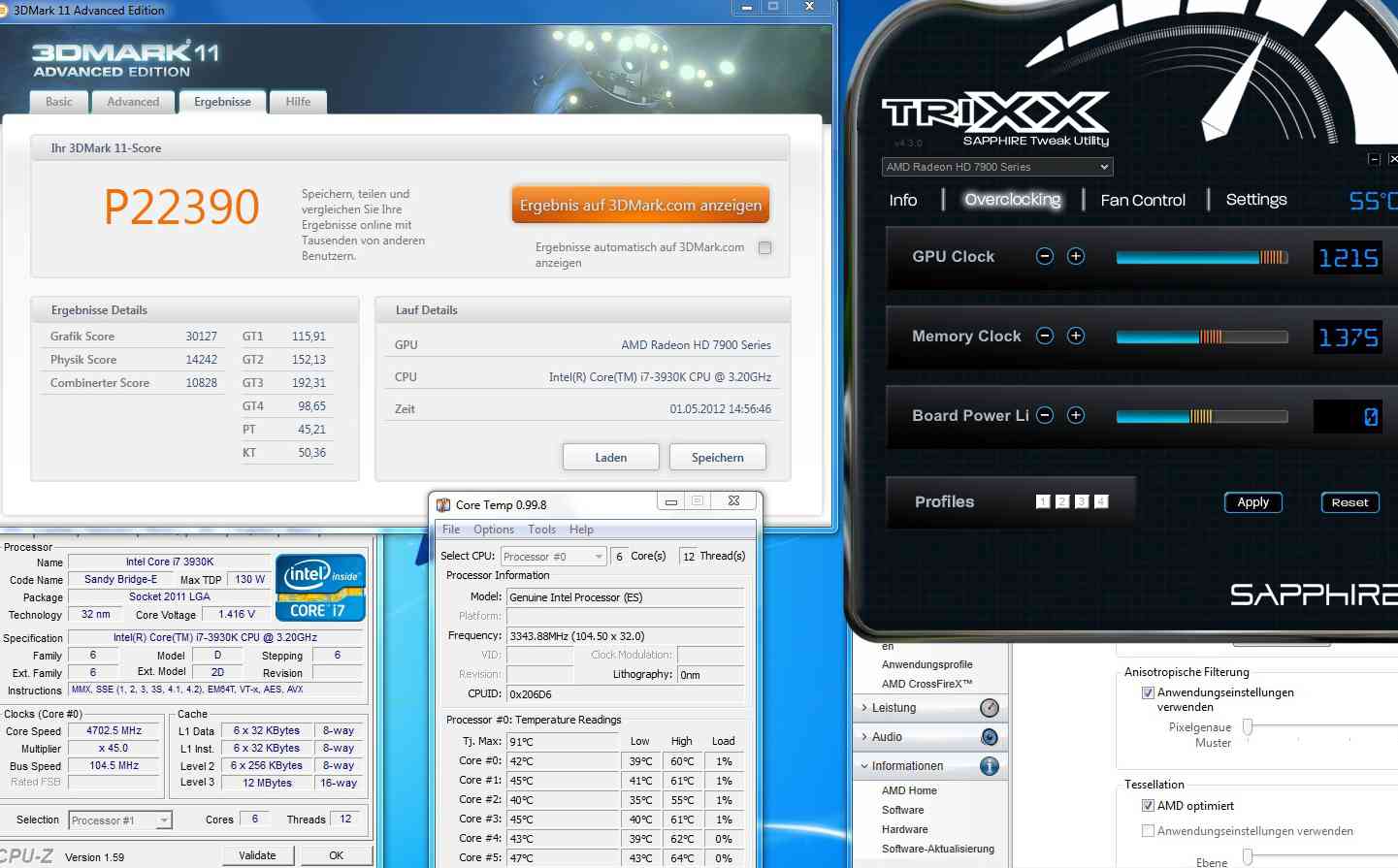Click the Intel Core i7 logo in CPU-Z

click(320, 587)
